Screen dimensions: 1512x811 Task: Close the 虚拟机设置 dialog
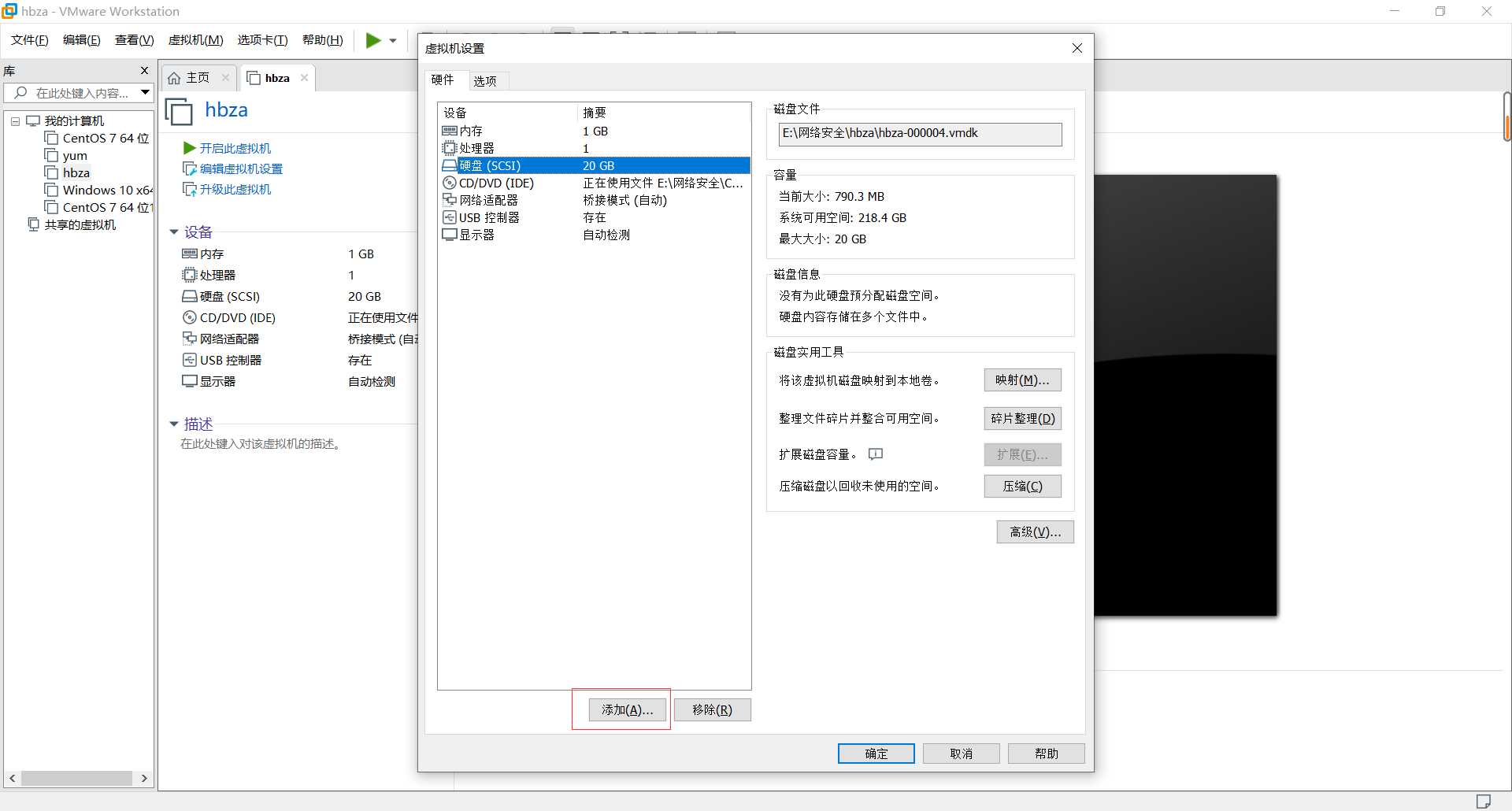1077,49
